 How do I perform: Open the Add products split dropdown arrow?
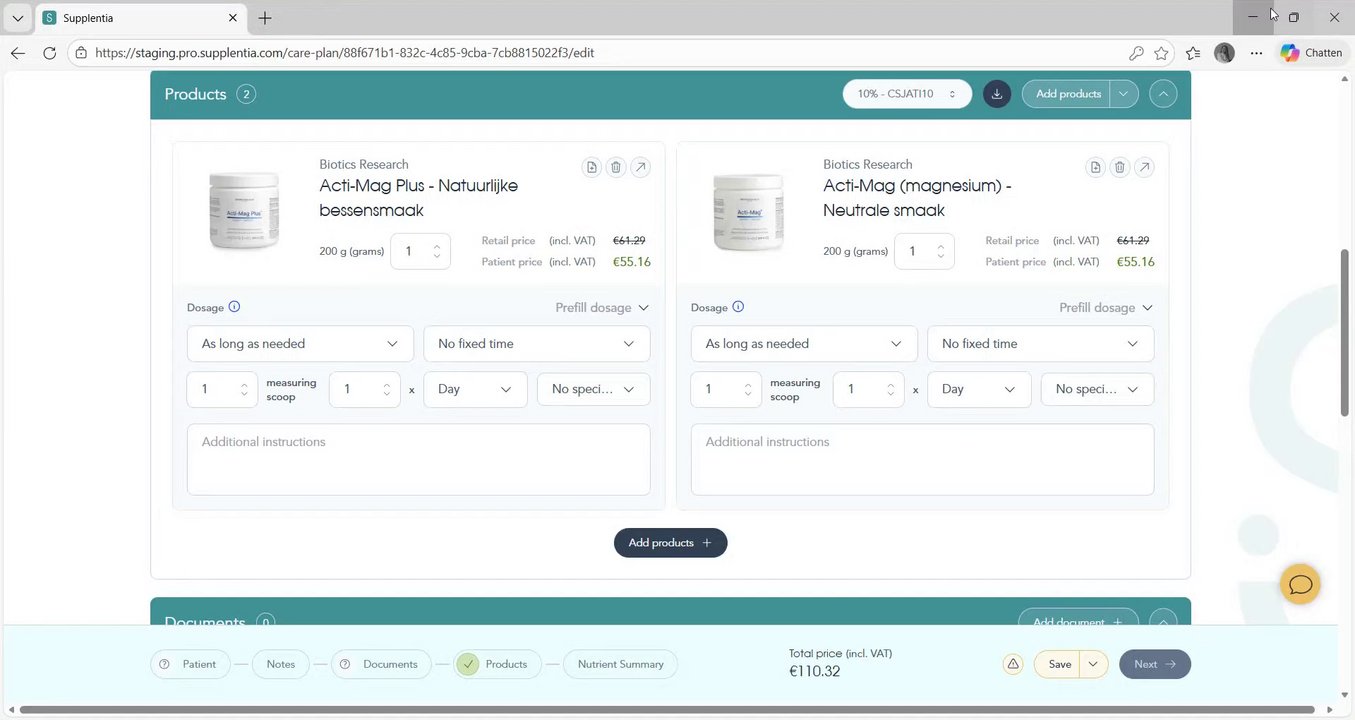tap(1124, 94)
